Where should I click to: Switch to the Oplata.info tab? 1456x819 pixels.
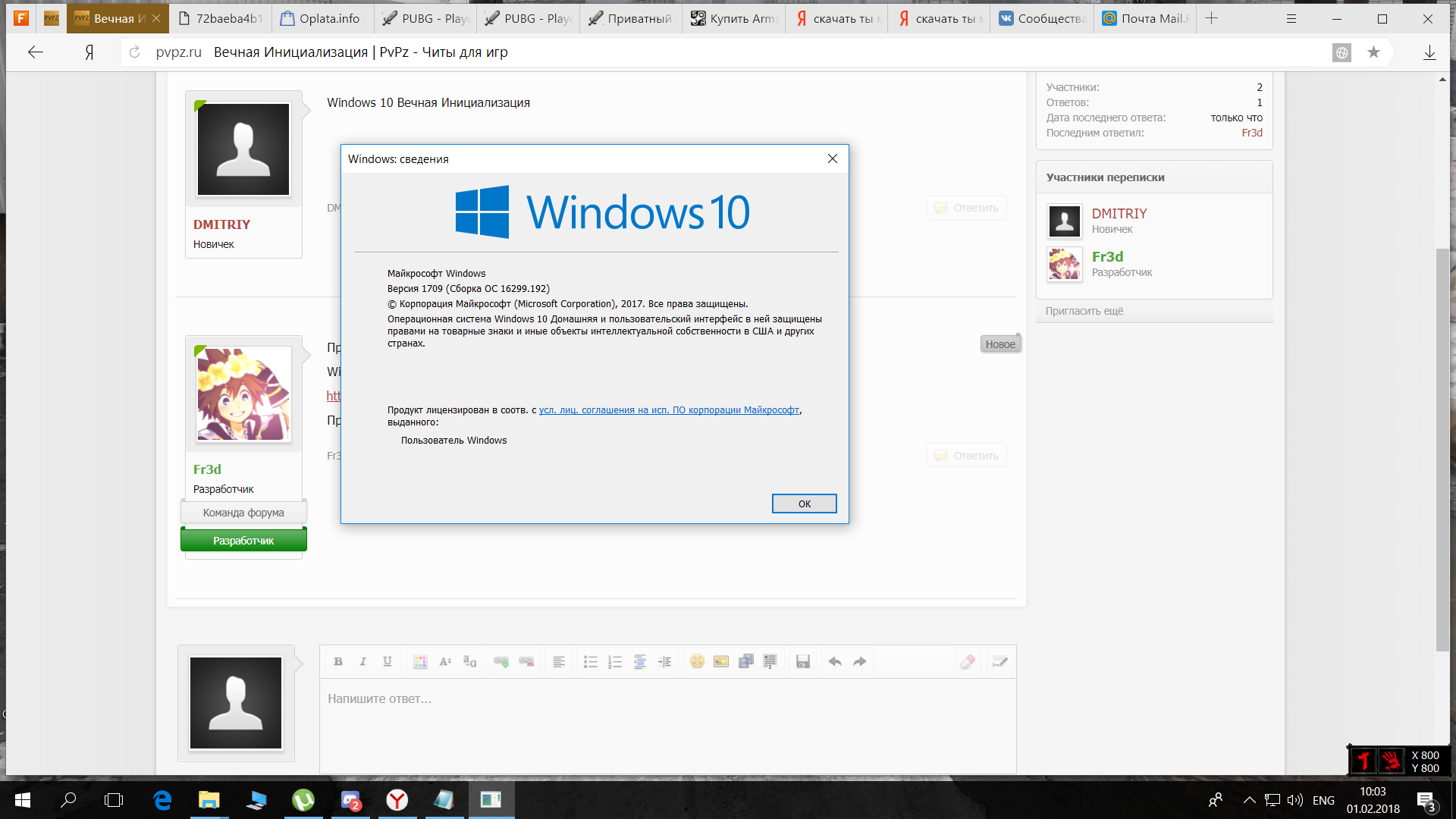321,18
